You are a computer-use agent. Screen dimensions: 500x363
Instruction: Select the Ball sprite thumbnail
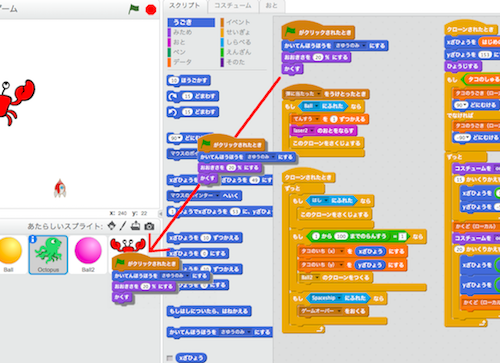coord(11,255)
